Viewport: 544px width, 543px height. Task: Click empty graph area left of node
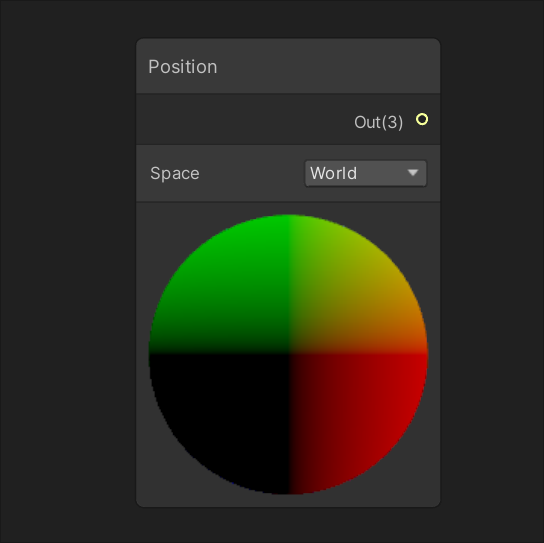point(68,271)
